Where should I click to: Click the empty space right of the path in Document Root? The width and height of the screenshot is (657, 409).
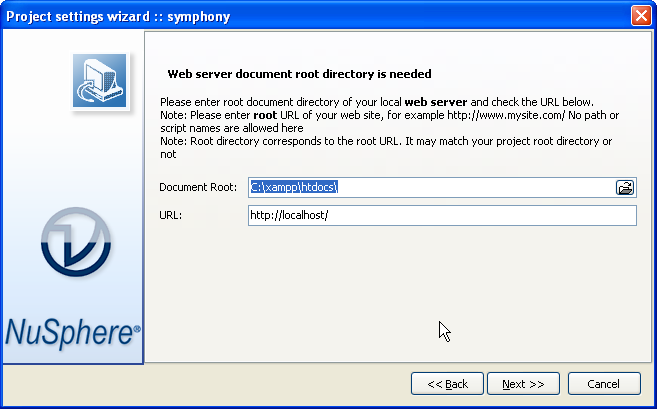(480, 187)
